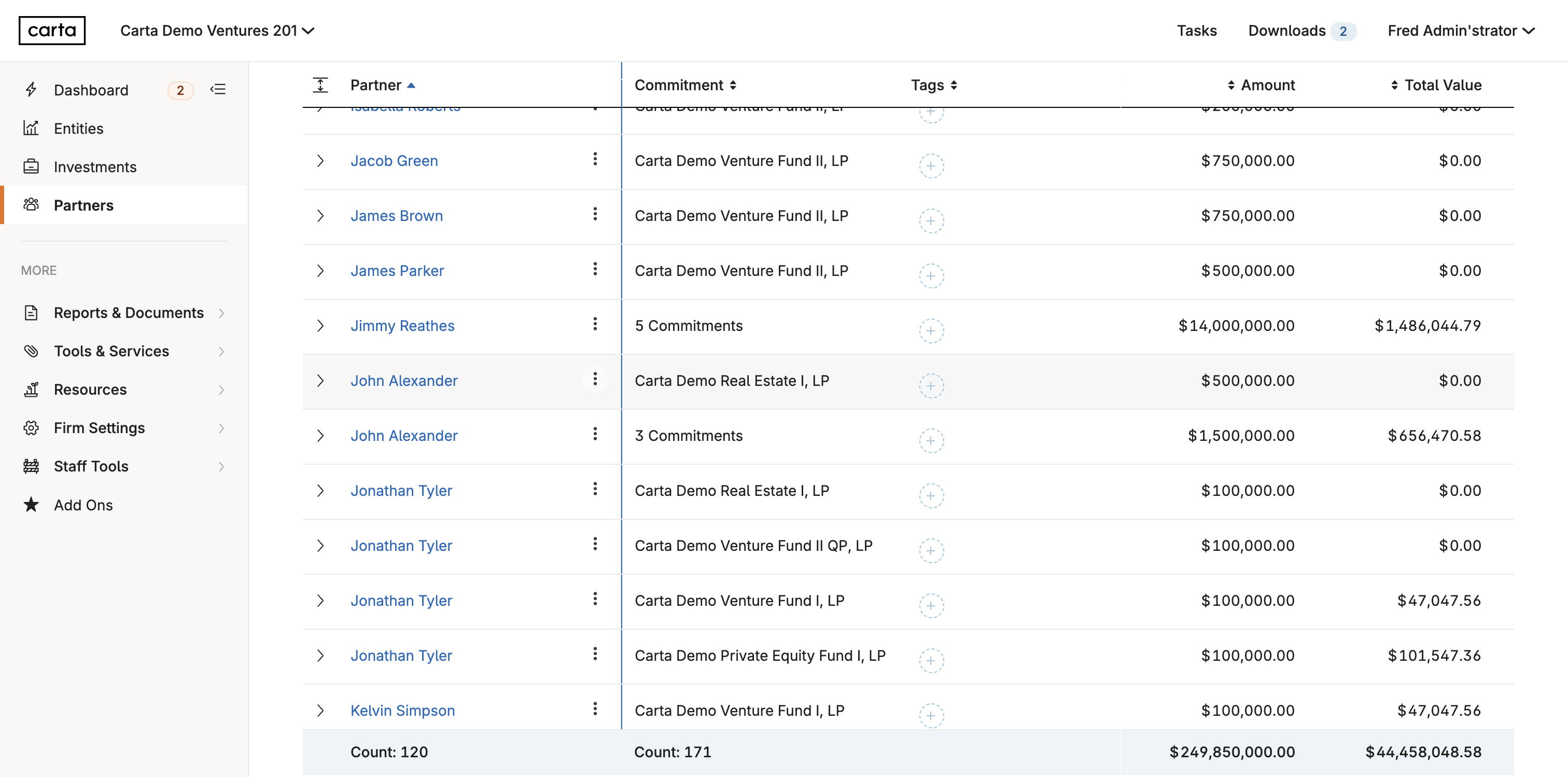Add tag to John Alexander 3 Commitments row
The height and width of the screenshot is (777, 1568).
(931, 440)
